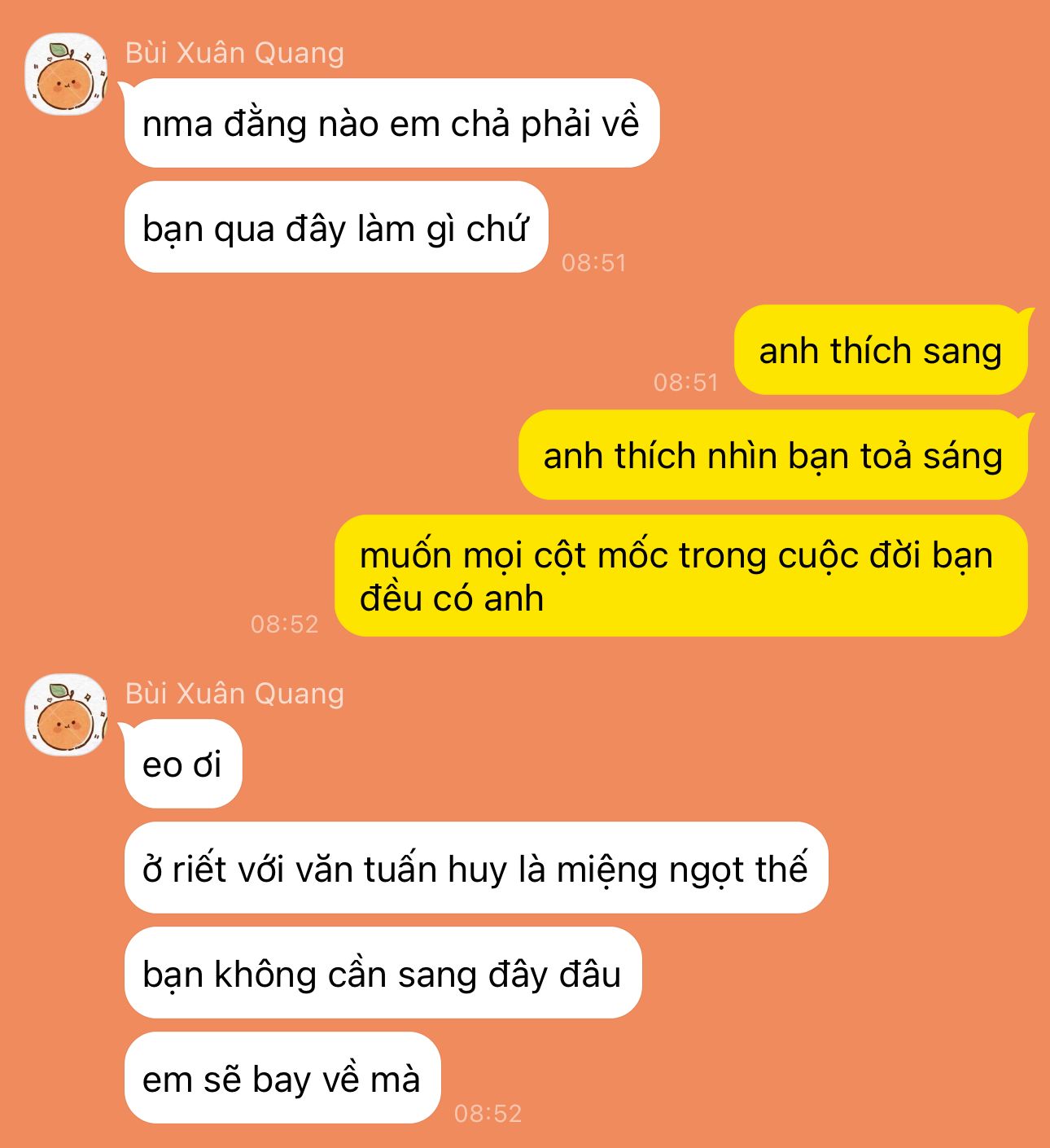
Task: Select message 'bạn không cần sang đây đâu'
Action: pos(383,973)
